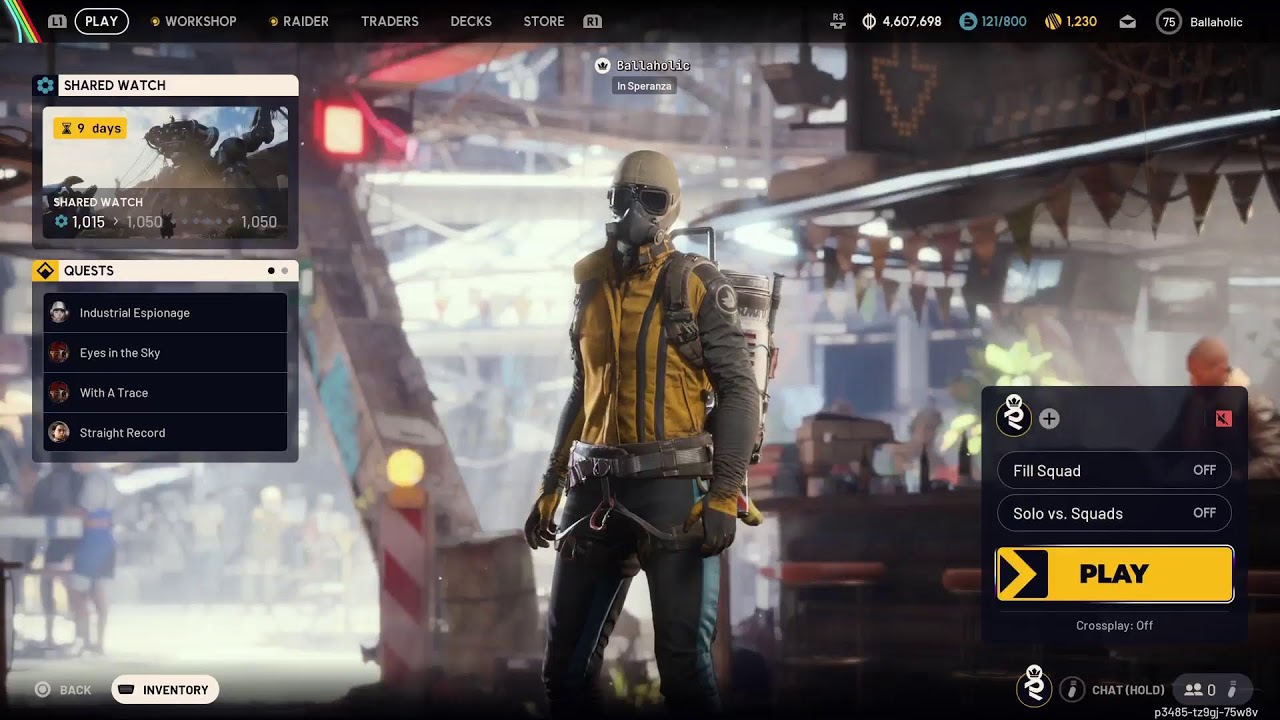Start a match with the yellow Play button
Viewport: 1280px width, 720px height.
point(1114,574)
